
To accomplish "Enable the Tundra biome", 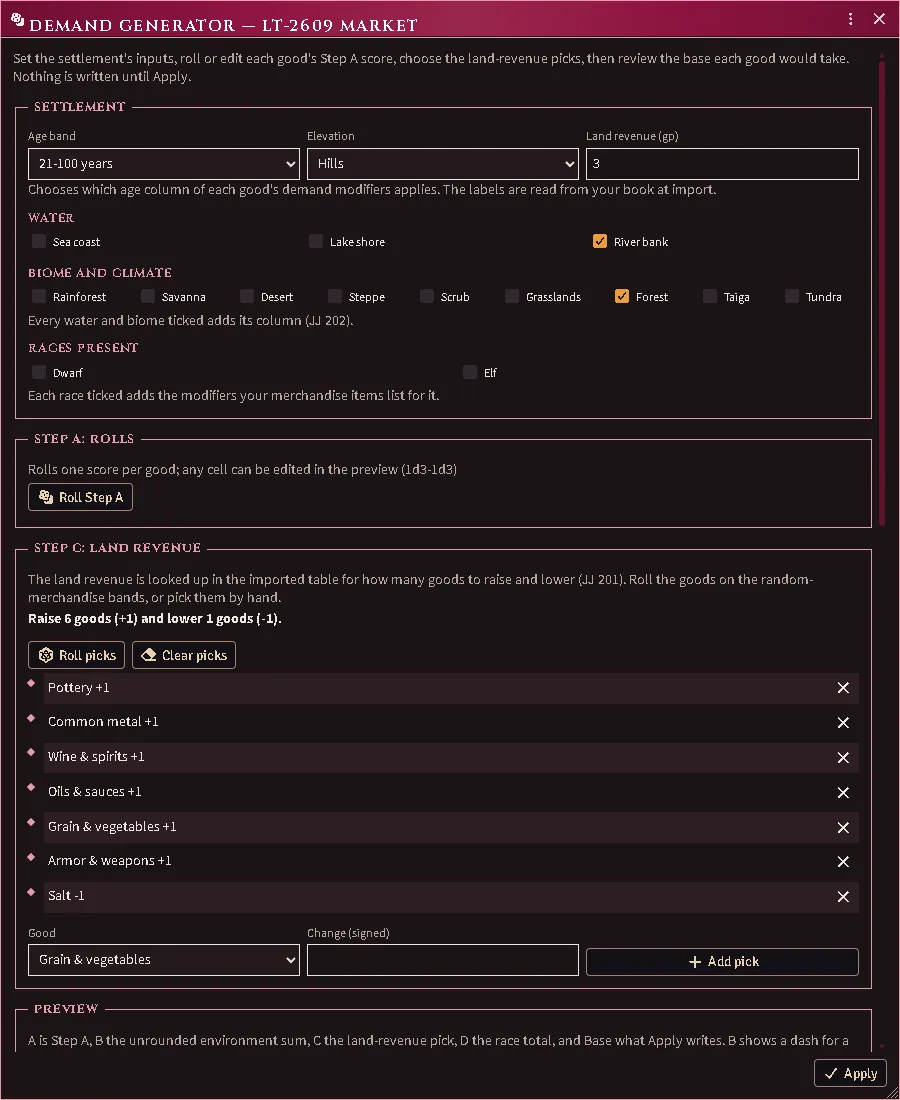I will pos(792,296).
